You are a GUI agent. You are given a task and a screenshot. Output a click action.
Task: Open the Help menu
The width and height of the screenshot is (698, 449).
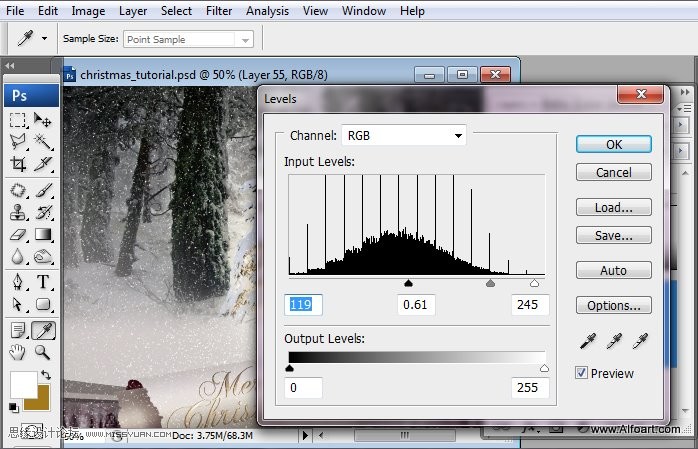coord(412,11)
